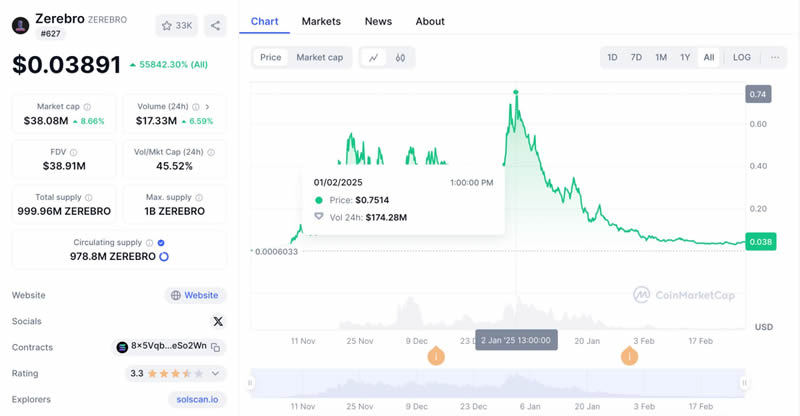Select Market cap chart mode
Viewport: 800px width, 416px height.
319,58
